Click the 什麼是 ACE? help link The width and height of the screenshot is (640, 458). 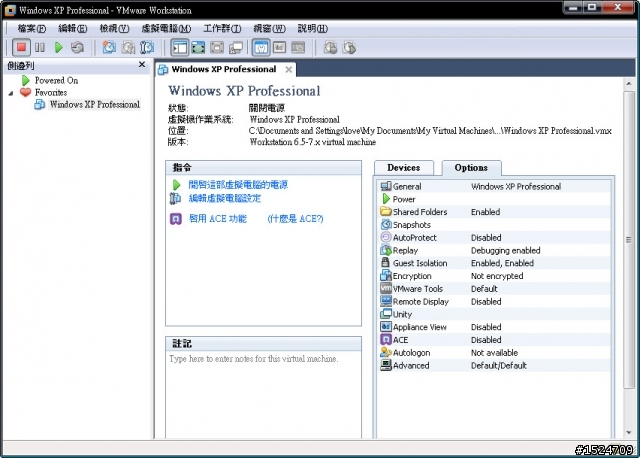295,219
